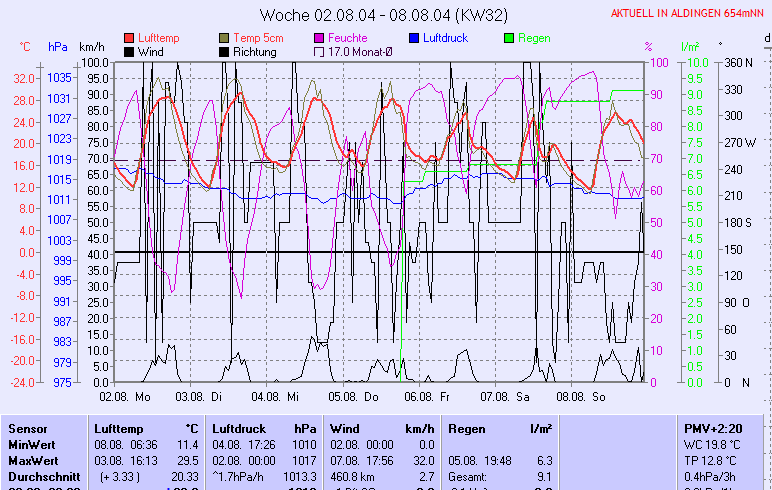Click the white 17.0 Monat-Ø legend box
Viewport: 772px width, 490px height.
point(319,51)
